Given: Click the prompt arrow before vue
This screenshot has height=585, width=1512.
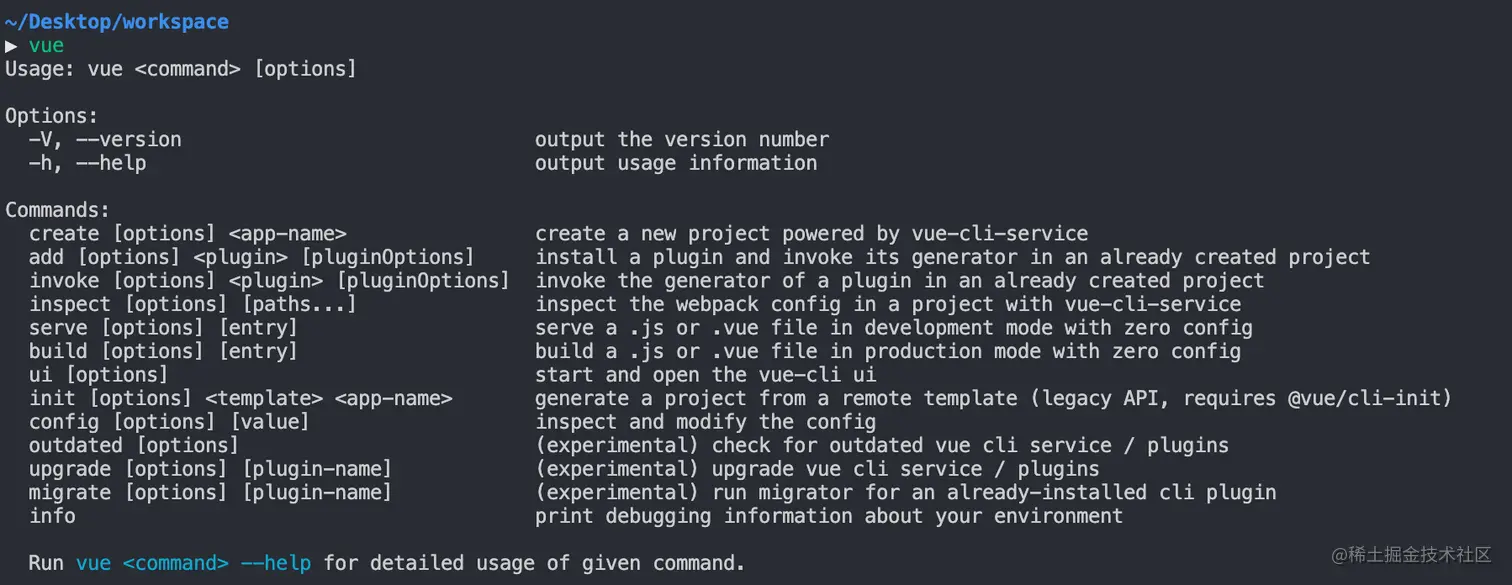Looking at the screenshot, I should [x=11, y=46].
